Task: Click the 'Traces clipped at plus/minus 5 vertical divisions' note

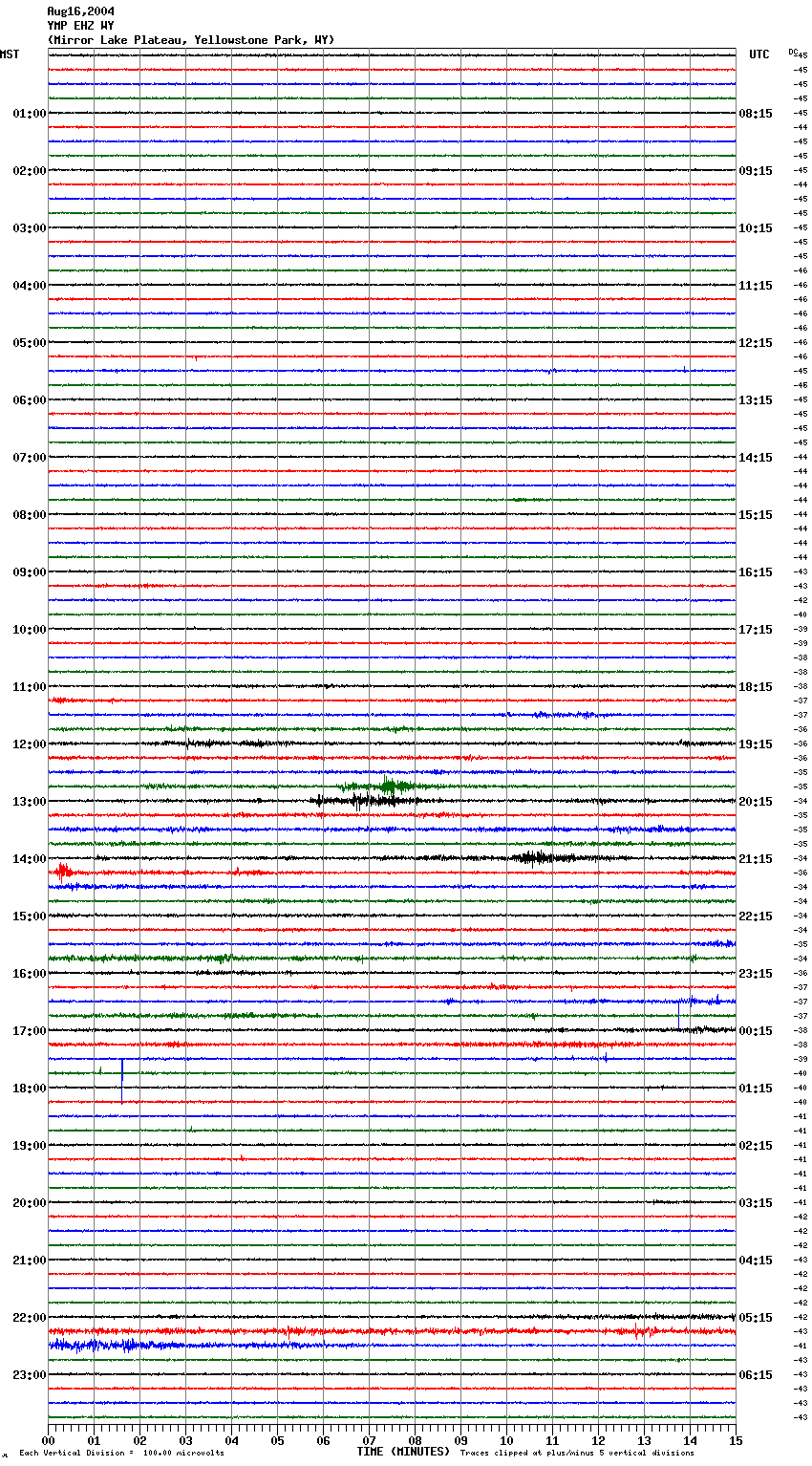Action: click(x=577, y=1454)
